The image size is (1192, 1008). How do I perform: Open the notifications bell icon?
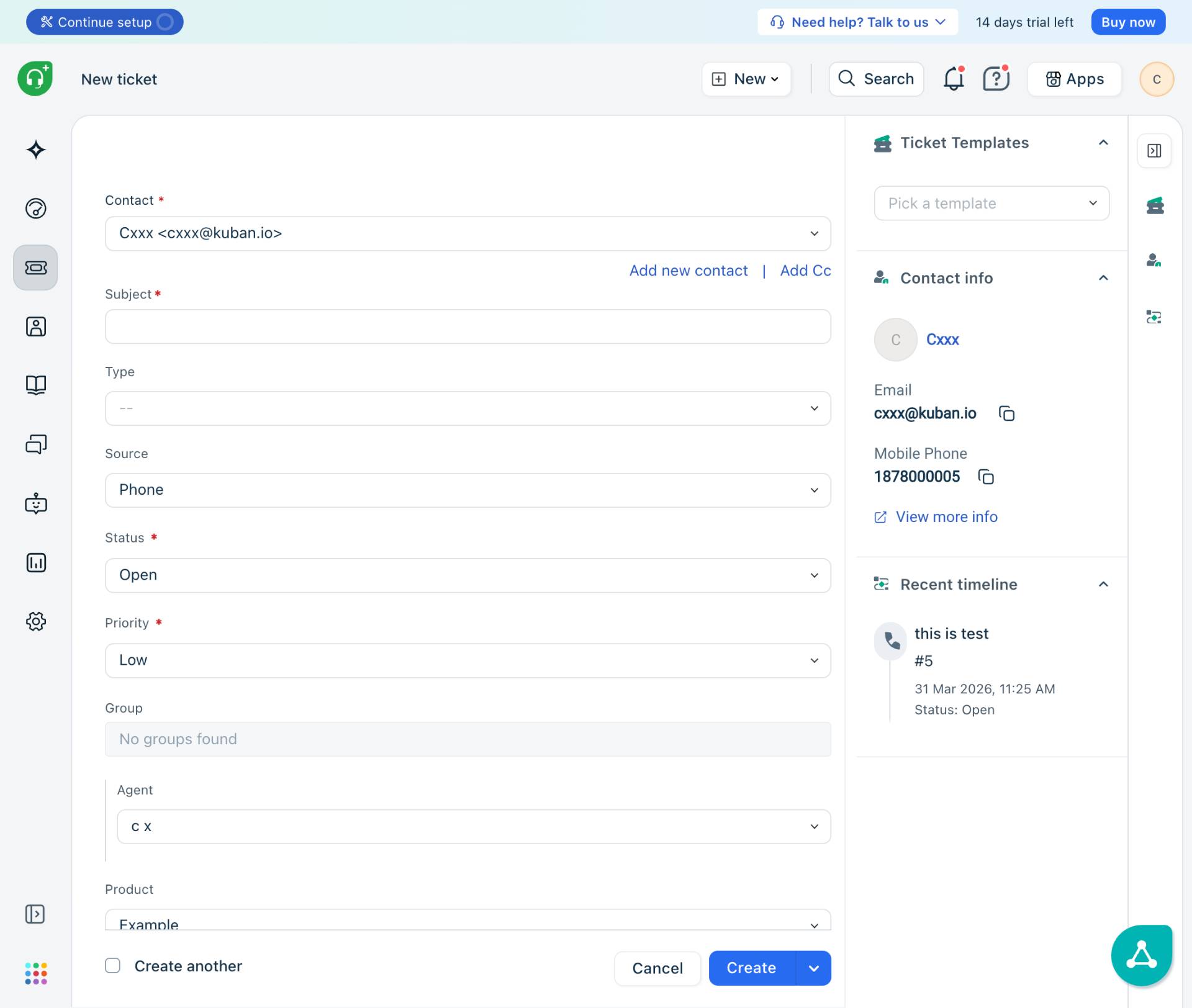[x=954, y=79]
